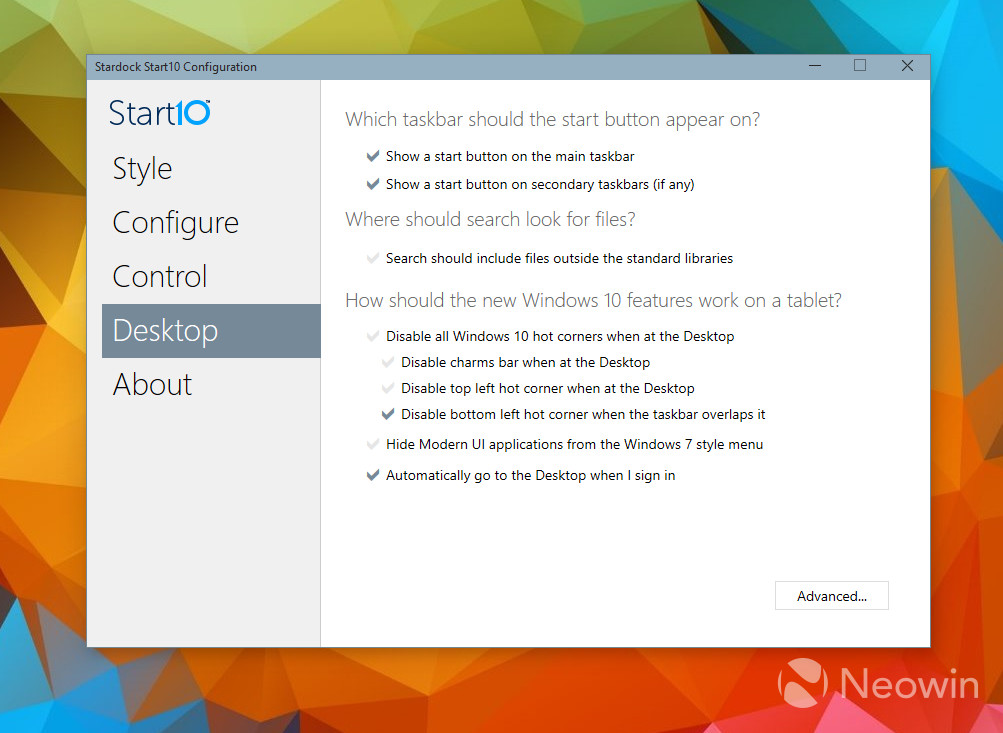Open the Style section

point(142,169)
